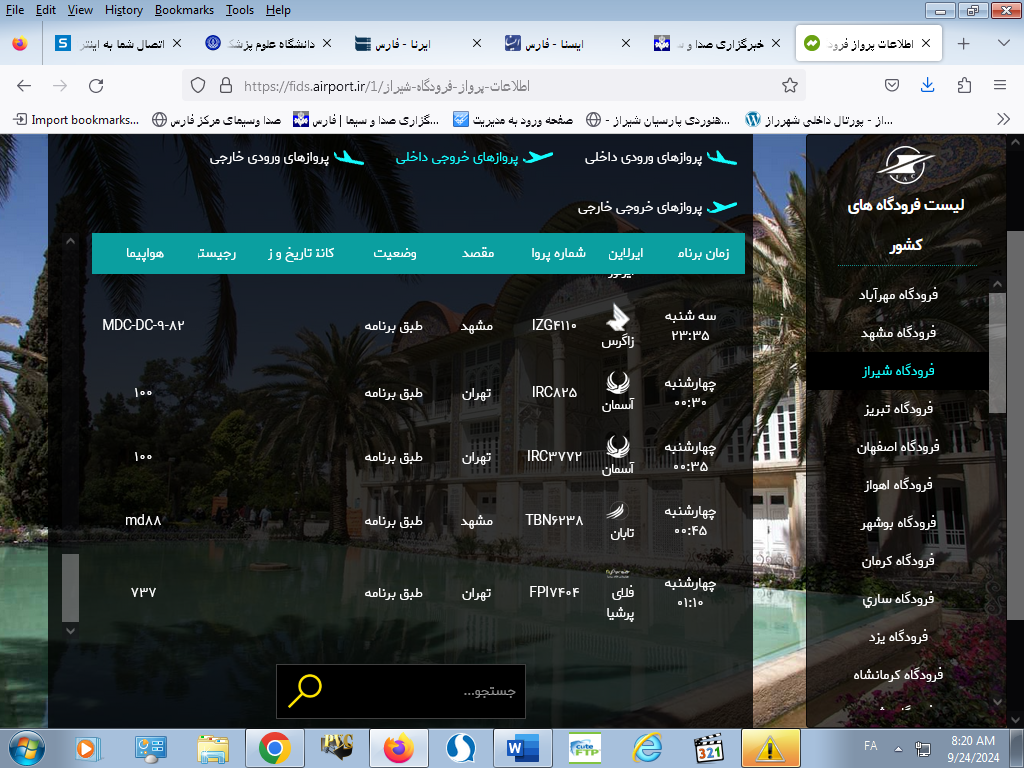This screenshot has width=1024, height=768.
Task: Open the History menu
Action: point(123,10)
